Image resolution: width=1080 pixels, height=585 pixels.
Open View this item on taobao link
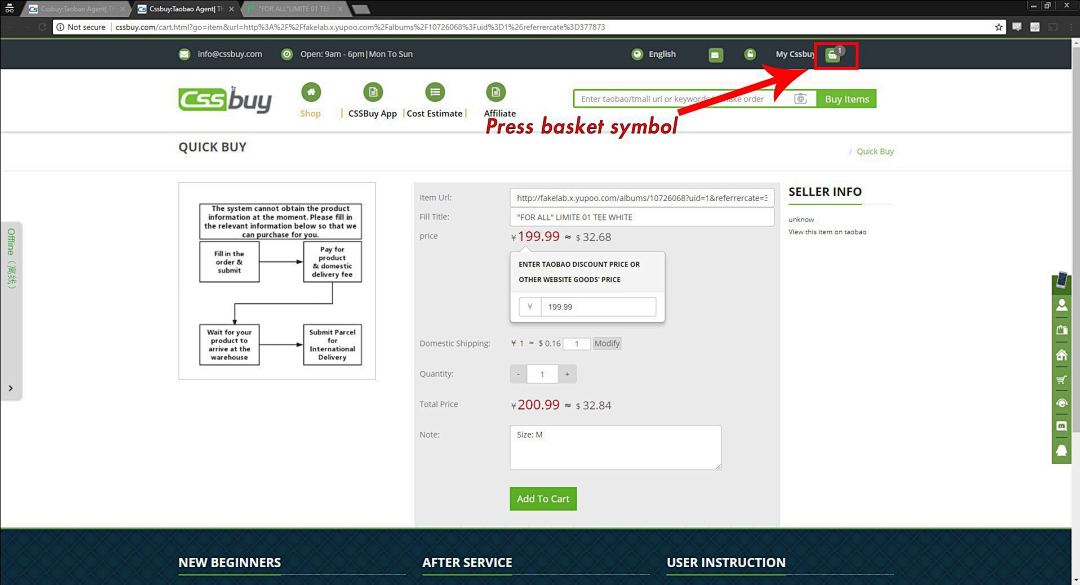tap(827, 232)
